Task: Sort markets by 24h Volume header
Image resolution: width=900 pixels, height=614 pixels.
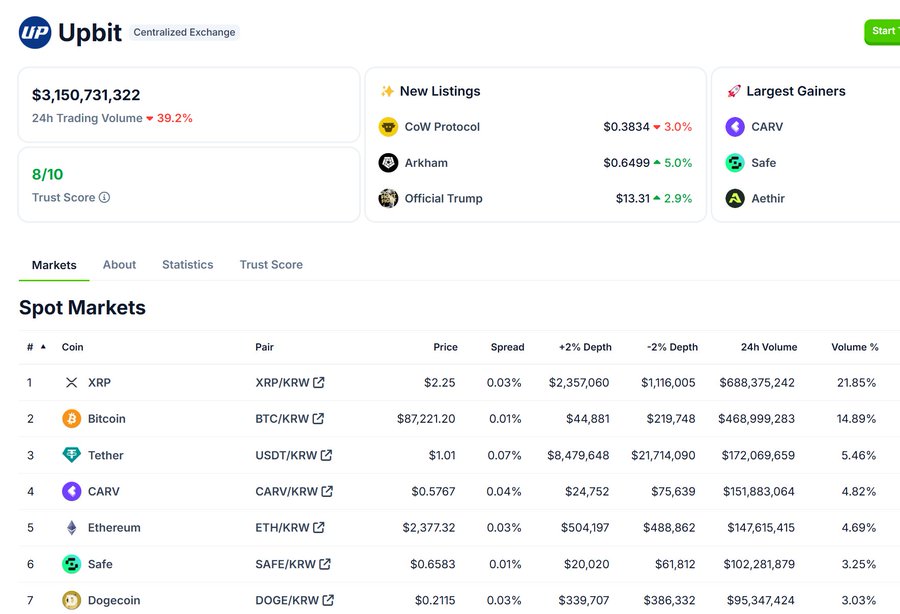Action: [768, 347]
